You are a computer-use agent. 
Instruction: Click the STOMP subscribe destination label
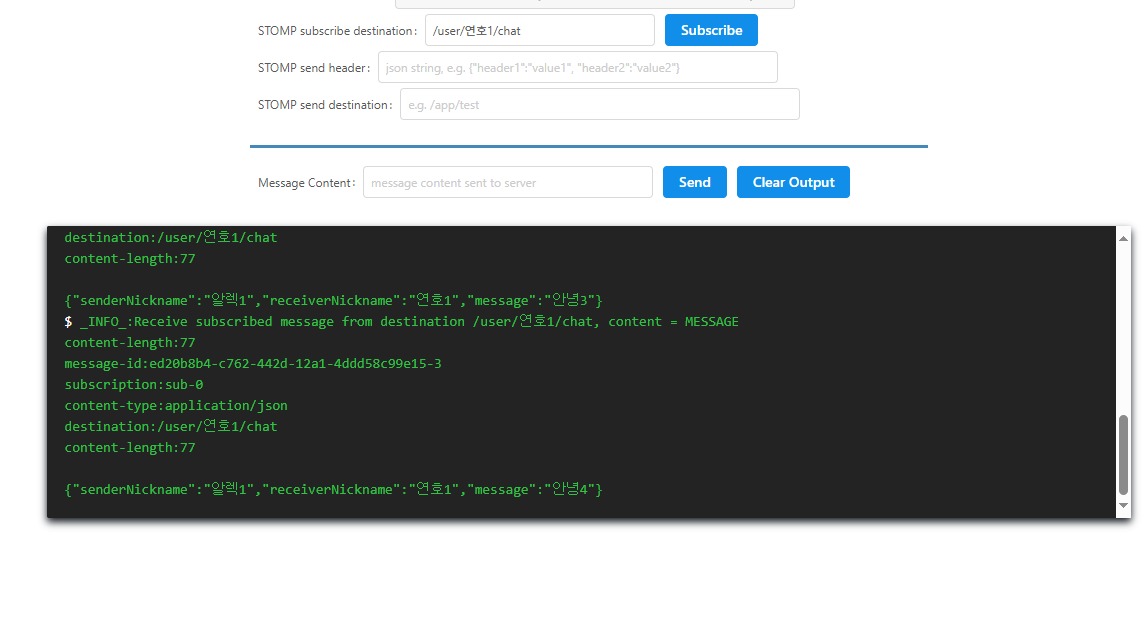[337, 31]
